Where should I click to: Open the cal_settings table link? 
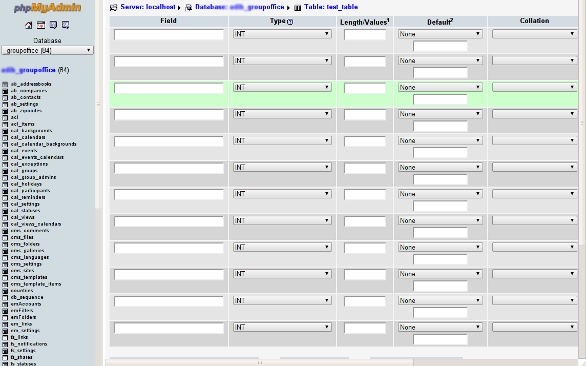pos(25,204)
